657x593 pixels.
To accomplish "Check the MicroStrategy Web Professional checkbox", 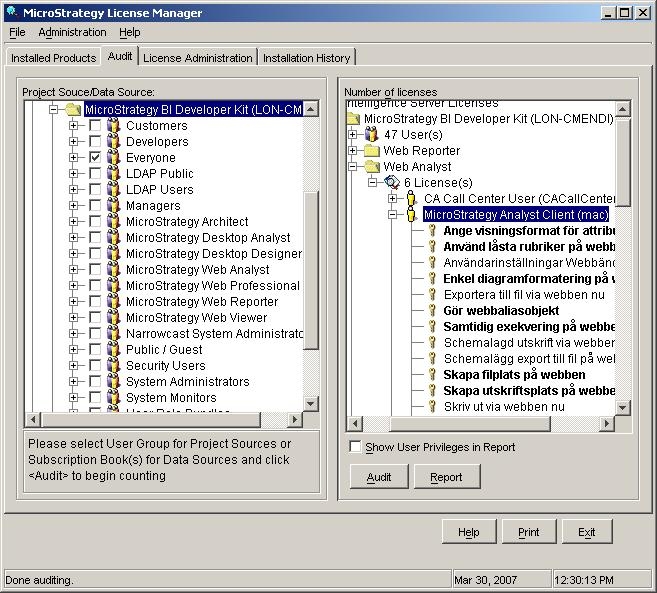I will (95, 285).
